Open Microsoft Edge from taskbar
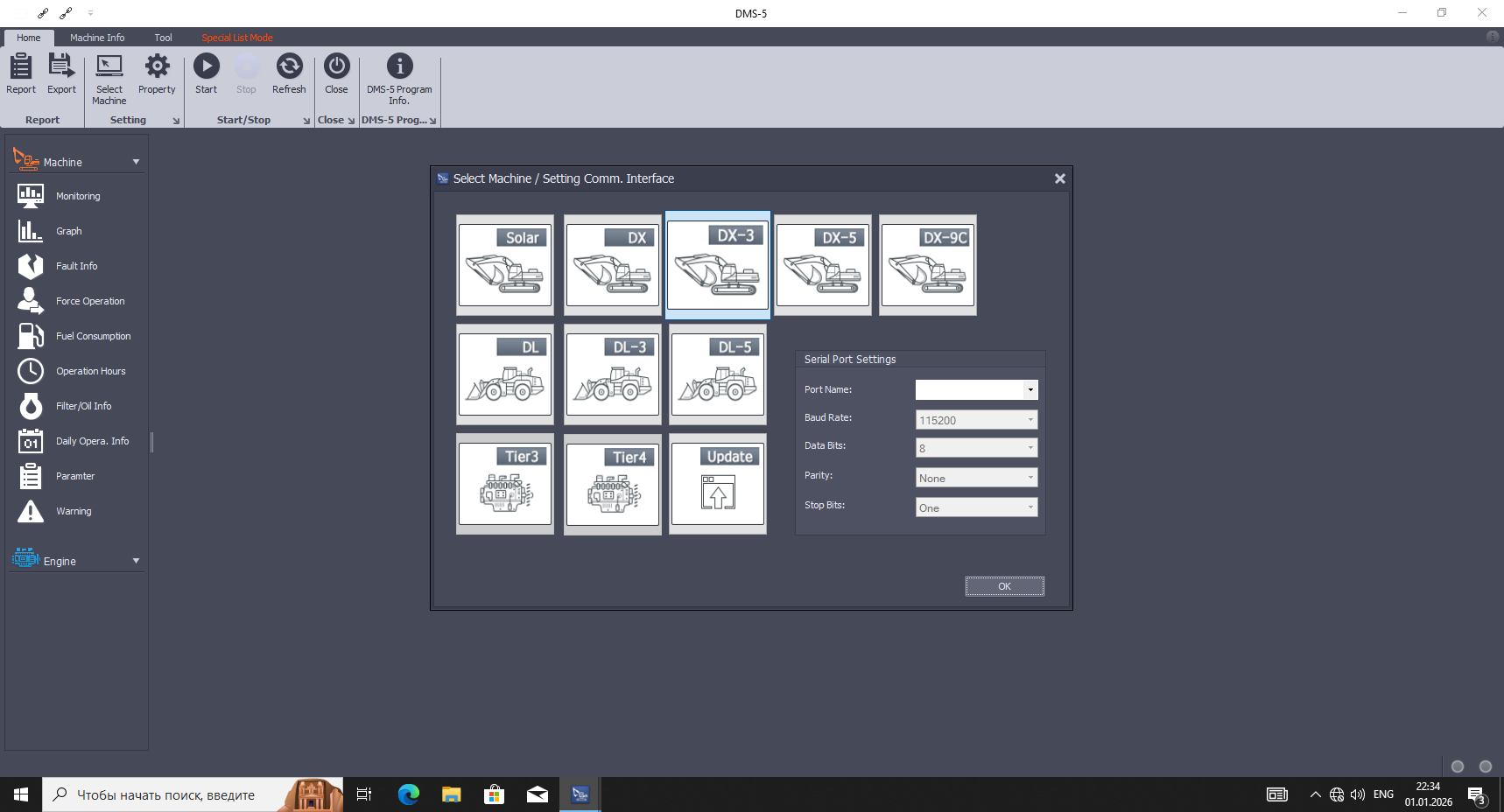Image resolution: width=1504 pixels, height=812 pixels. [409, 794]
